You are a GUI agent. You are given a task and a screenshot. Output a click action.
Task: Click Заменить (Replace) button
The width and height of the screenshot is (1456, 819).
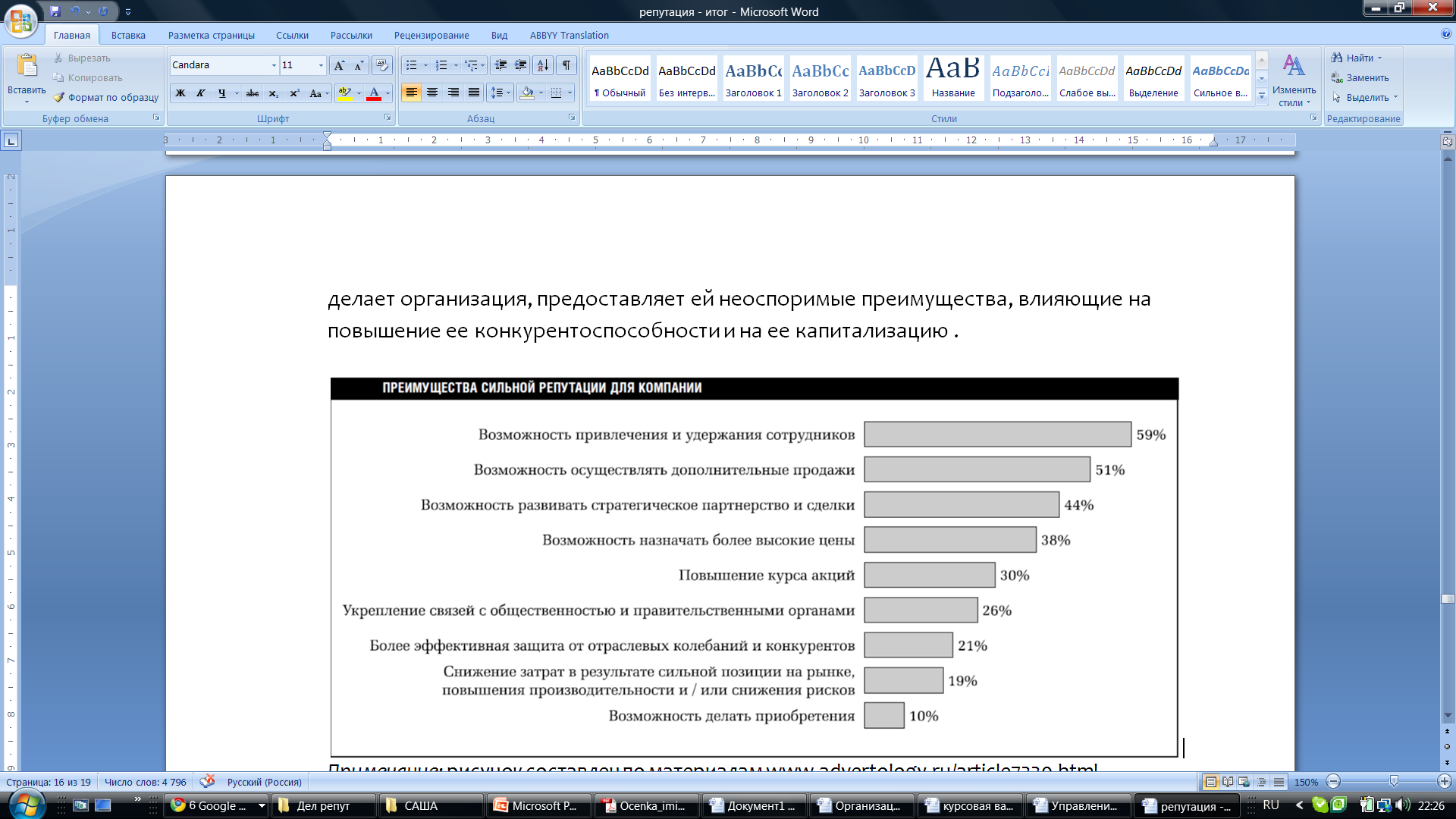click(x=1360, y=77)
